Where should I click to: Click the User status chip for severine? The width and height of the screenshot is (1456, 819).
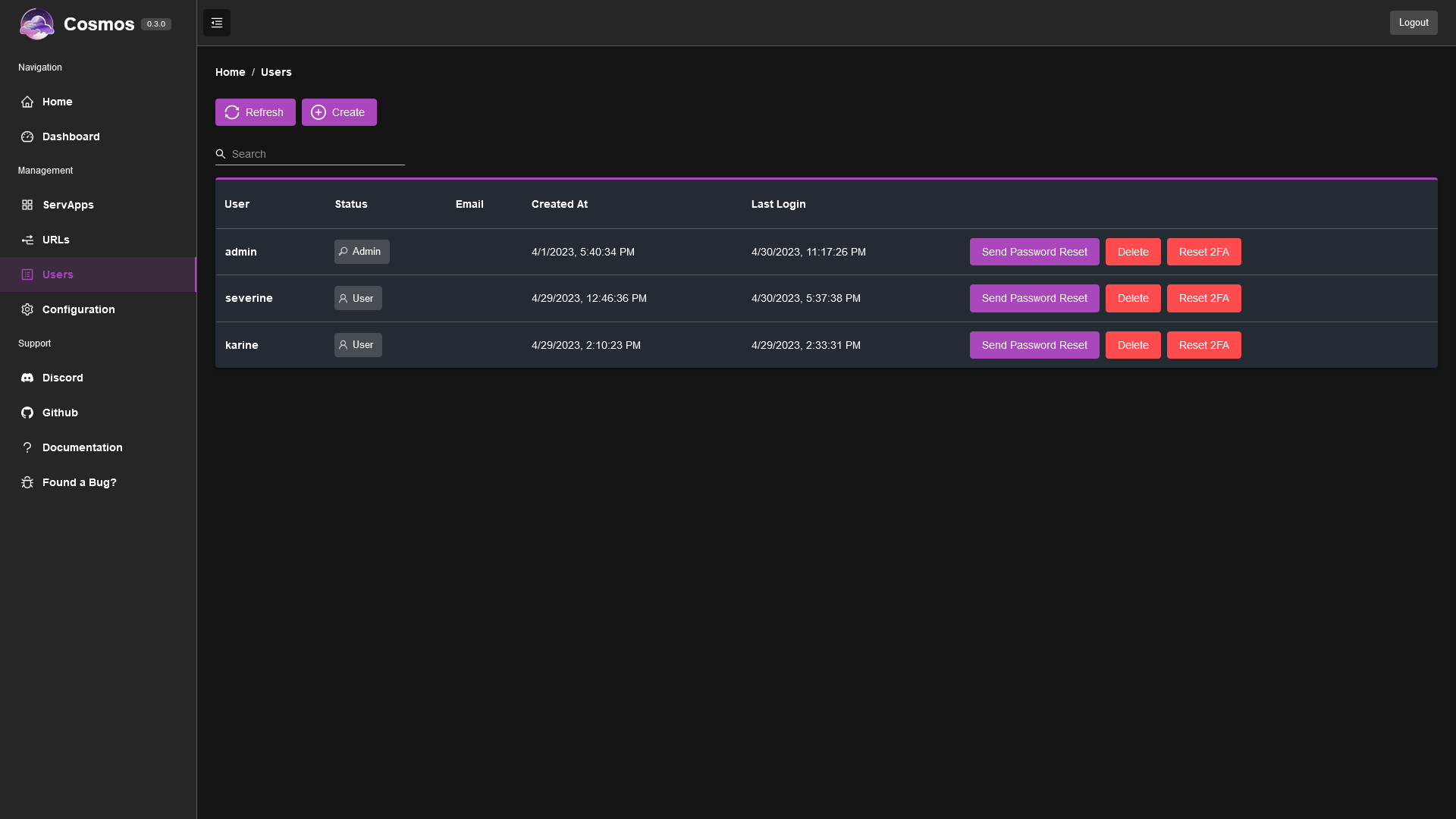pos(357,298)
